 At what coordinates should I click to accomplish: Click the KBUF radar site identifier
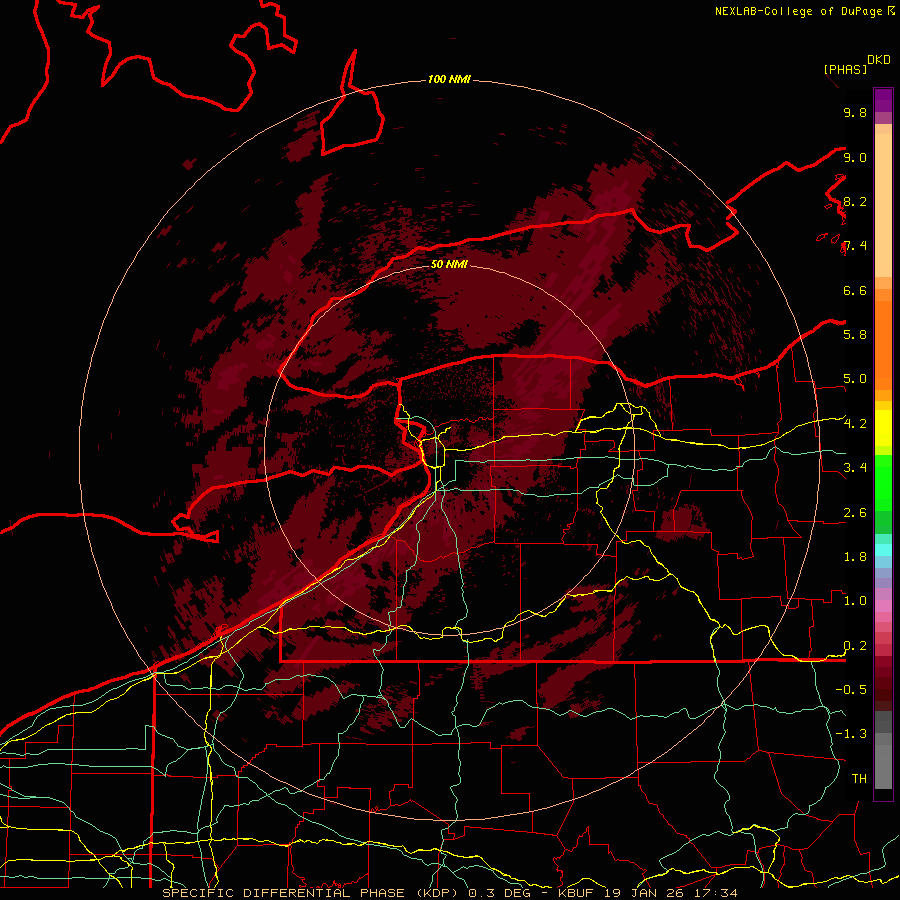coord(577,893)
